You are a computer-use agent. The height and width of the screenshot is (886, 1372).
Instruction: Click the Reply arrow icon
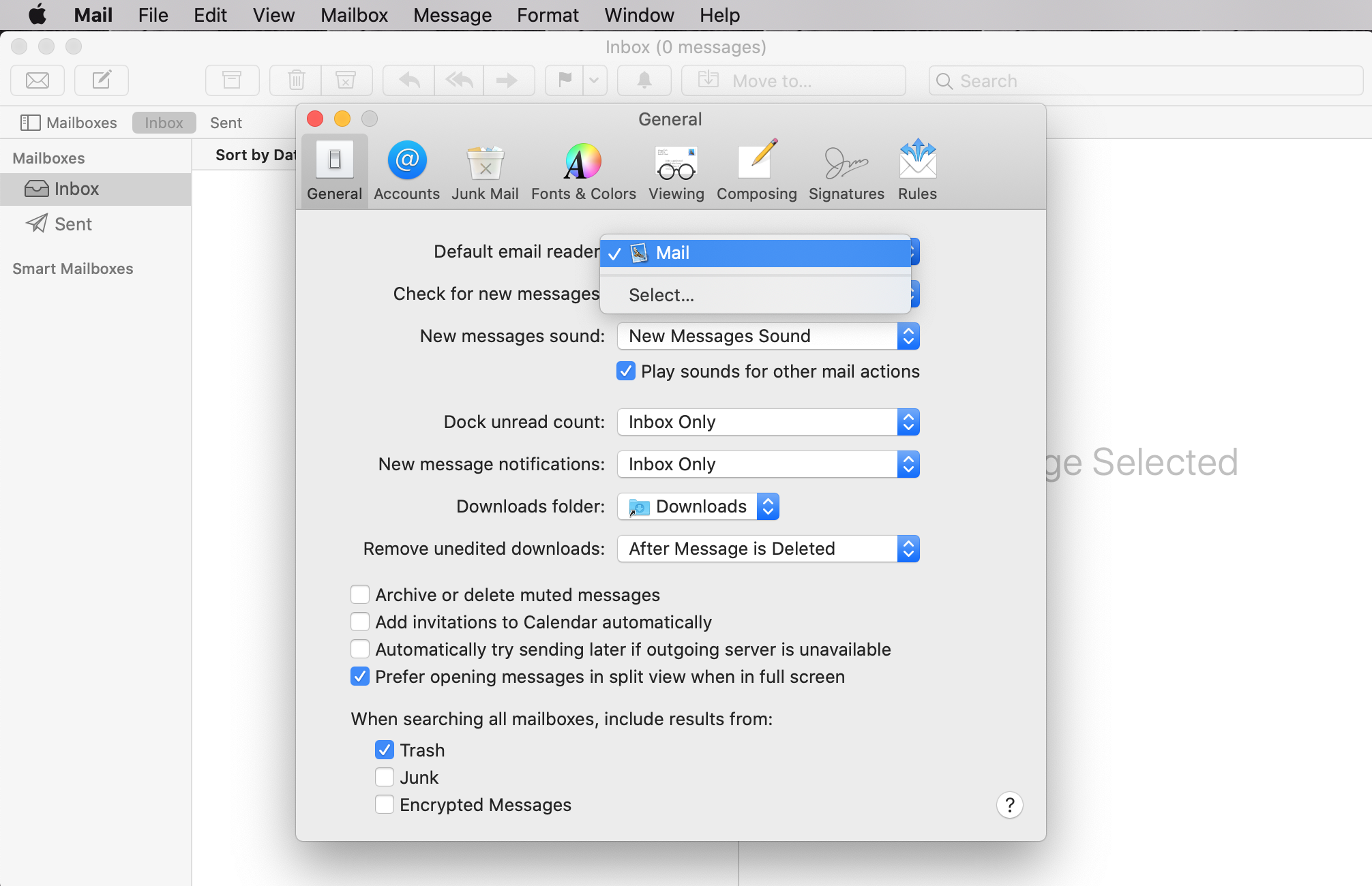pyautogui.click(x=409, y=80)
